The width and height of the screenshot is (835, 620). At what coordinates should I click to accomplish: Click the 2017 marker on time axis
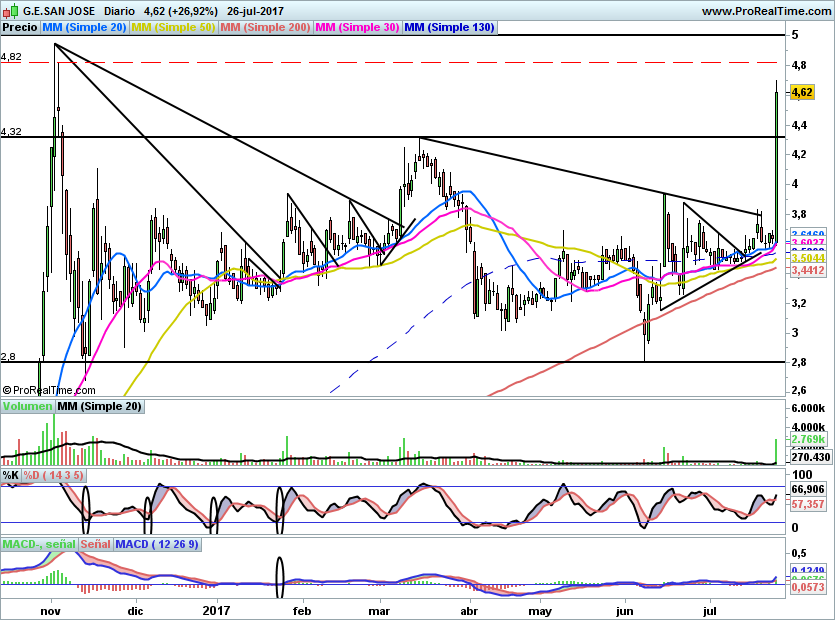click(216, 610)
